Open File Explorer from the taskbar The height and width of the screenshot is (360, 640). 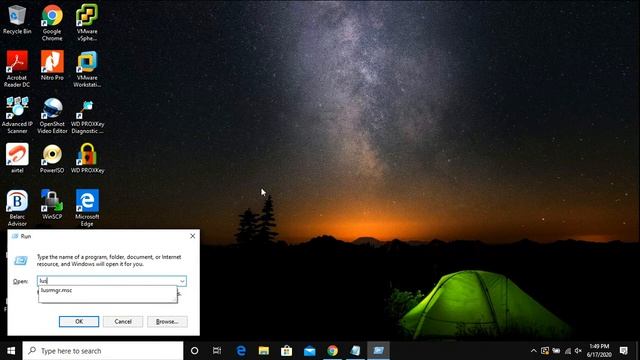[x=264, y=351]
